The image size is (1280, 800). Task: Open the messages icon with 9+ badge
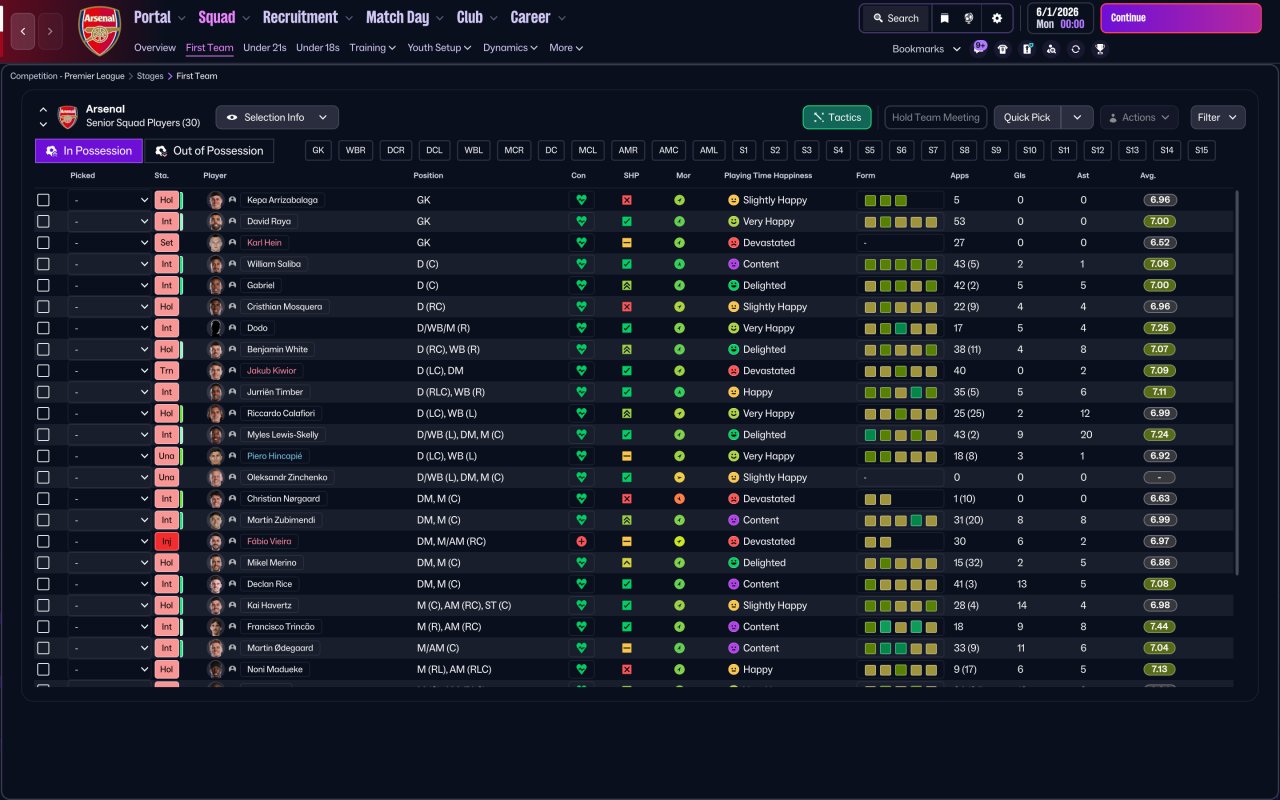pos(979,48)
